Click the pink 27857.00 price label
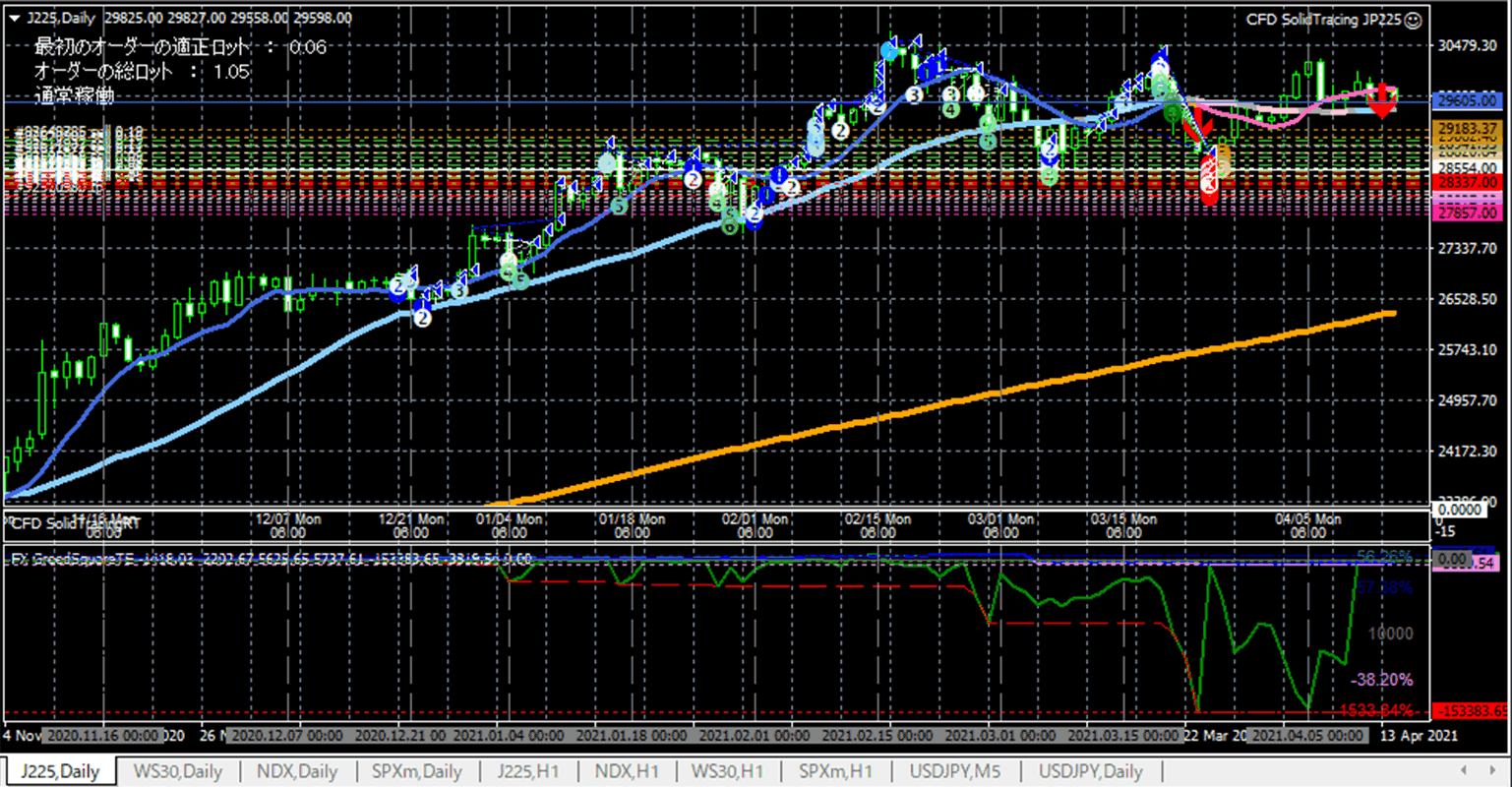This screenshot has width=1512, height=787. (1468, 212)
